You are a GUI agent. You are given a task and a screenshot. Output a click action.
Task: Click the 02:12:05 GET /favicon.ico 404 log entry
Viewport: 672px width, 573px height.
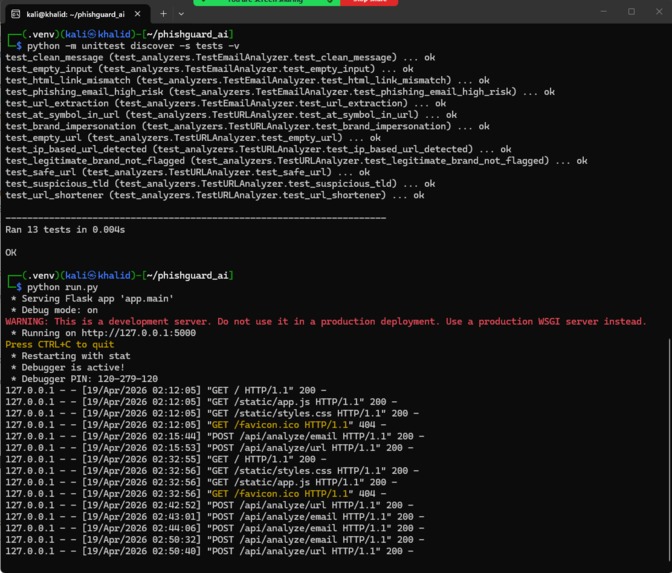pos(195,425)
